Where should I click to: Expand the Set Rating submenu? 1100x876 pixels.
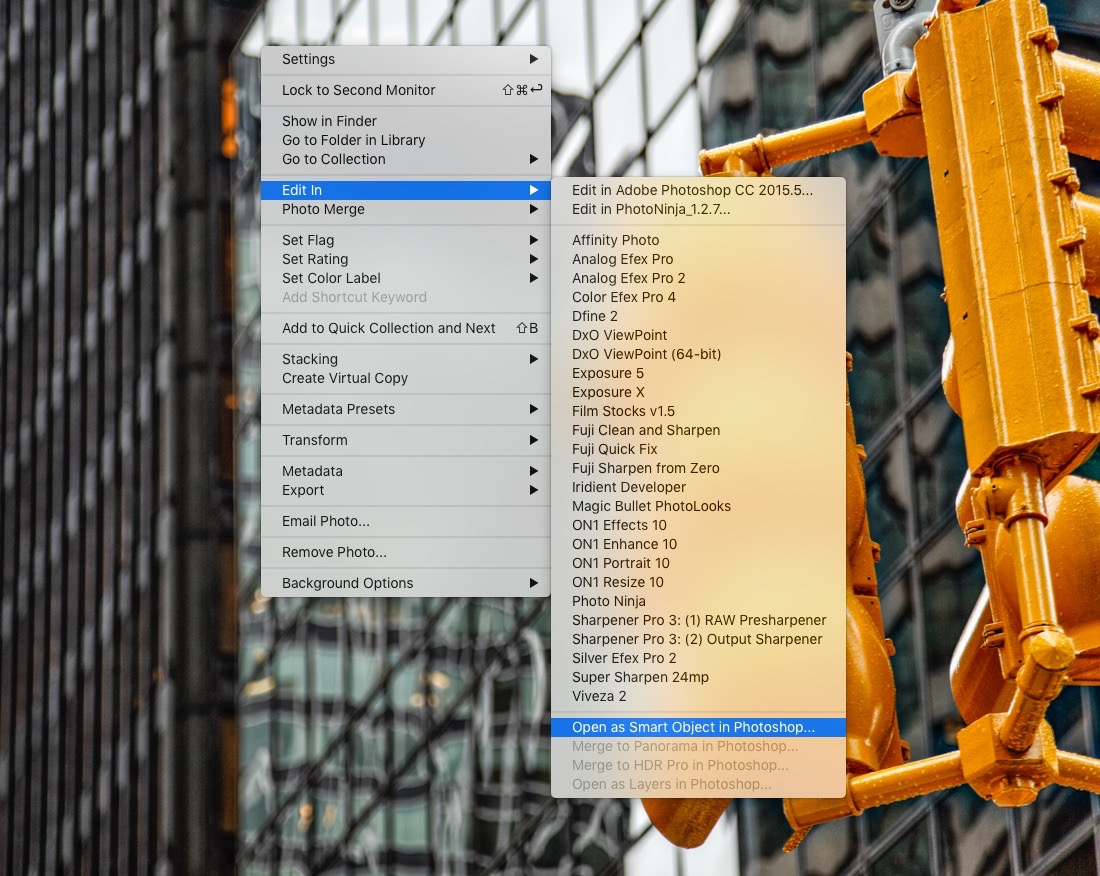(x=405, y=259)
